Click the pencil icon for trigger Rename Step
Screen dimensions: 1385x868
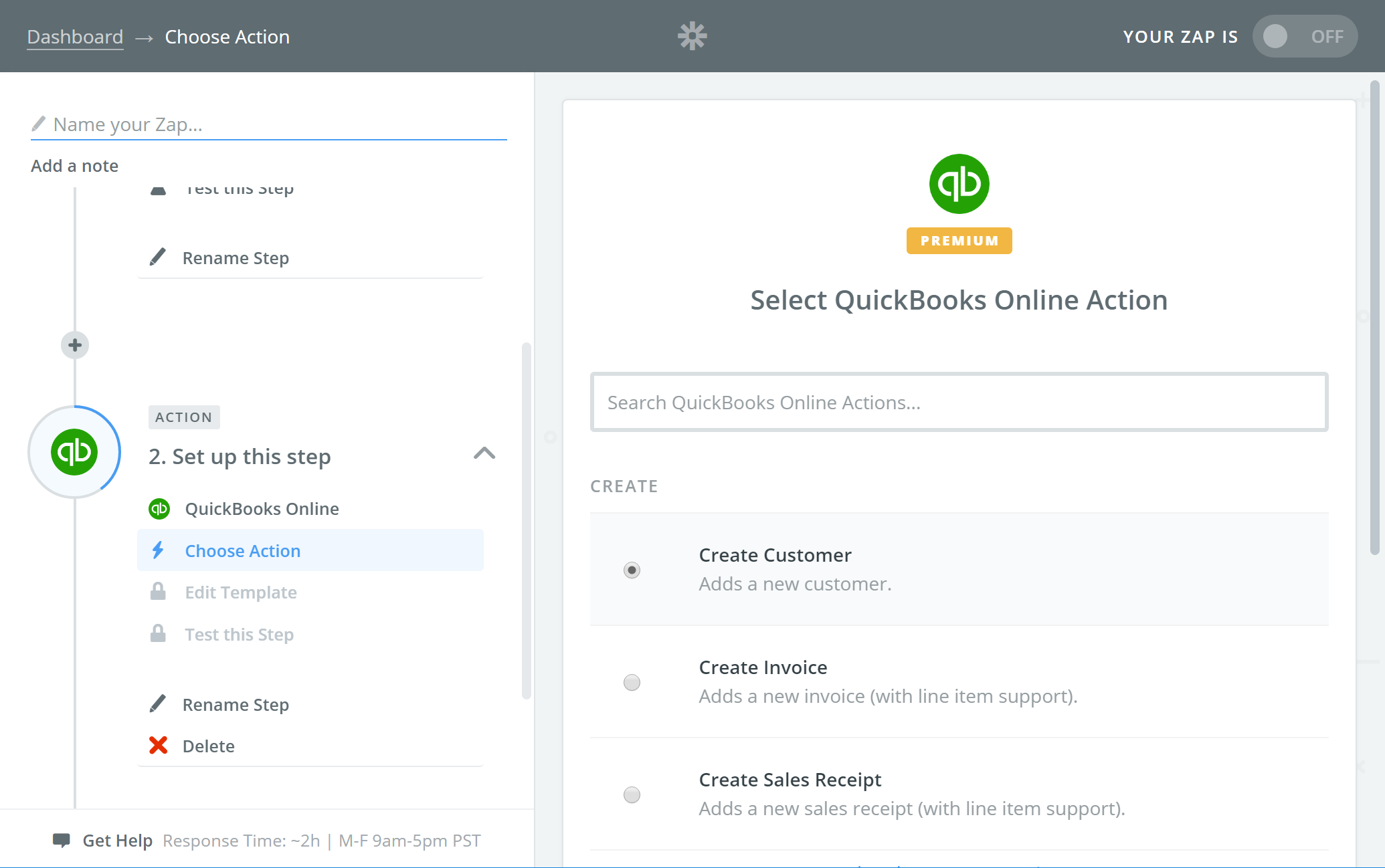(158, 257)
